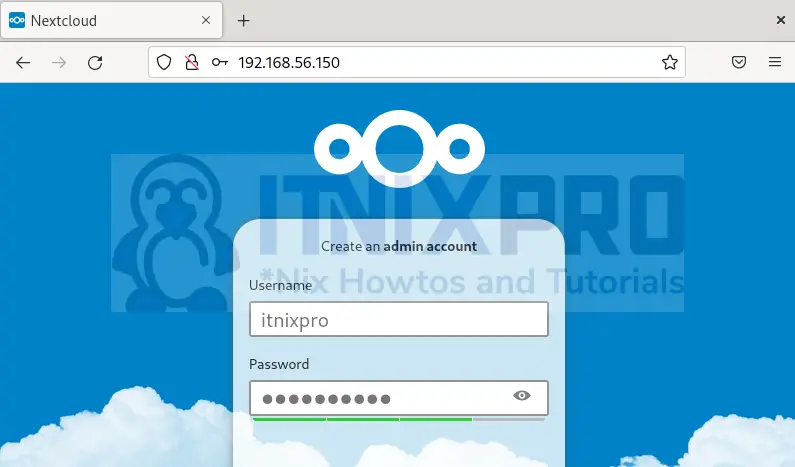Open a new browser tab
Viewport: 795px width, 467px height.
[243, 20]
